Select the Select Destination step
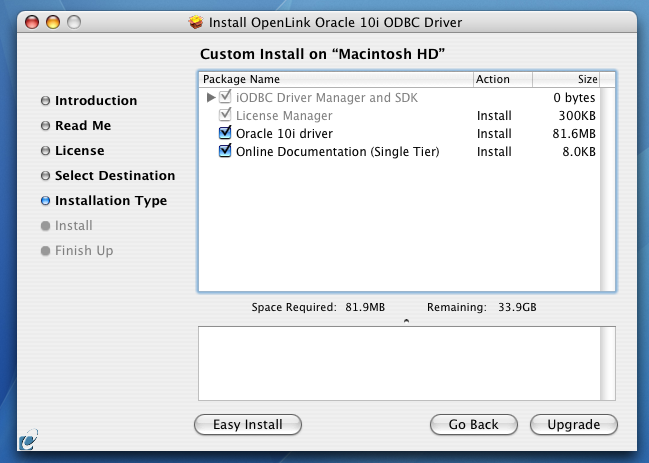The height and width of the screenshot is (463, 649). pyautogui.click(x=115, y=175)
